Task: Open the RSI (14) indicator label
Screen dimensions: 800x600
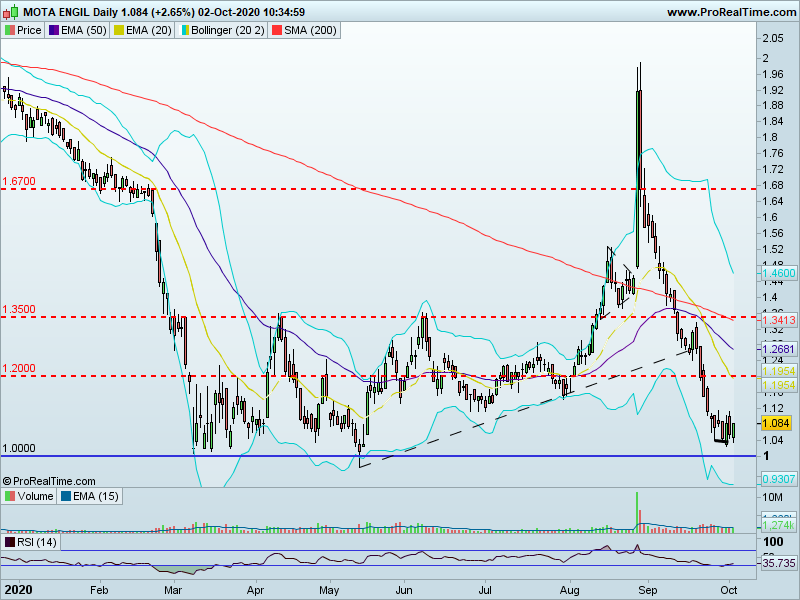Action: tap(37, 542)
